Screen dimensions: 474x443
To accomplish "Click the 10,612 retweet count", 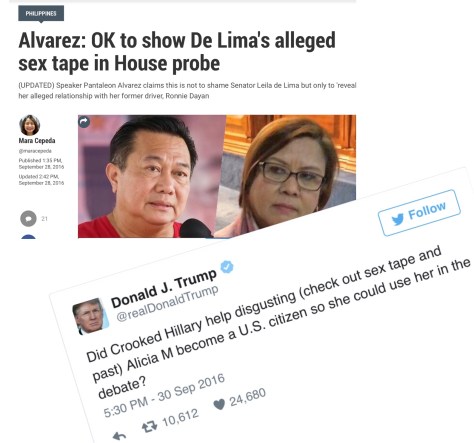I will point(180,418).
